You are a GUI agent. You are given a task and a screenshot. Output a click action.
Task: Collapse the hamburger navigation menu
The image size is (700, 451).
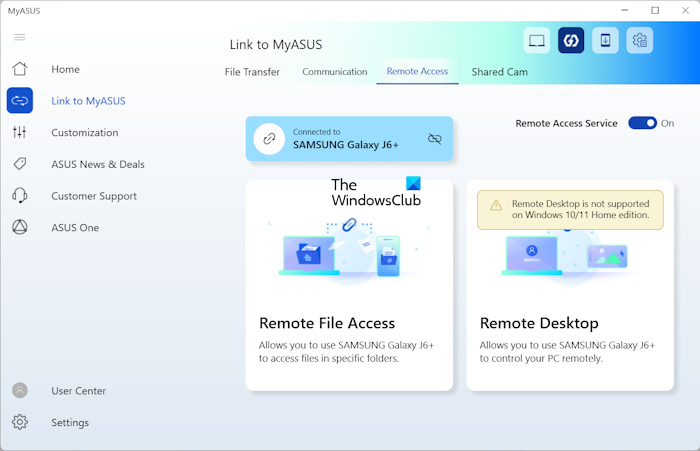click(x=20, y=37)
